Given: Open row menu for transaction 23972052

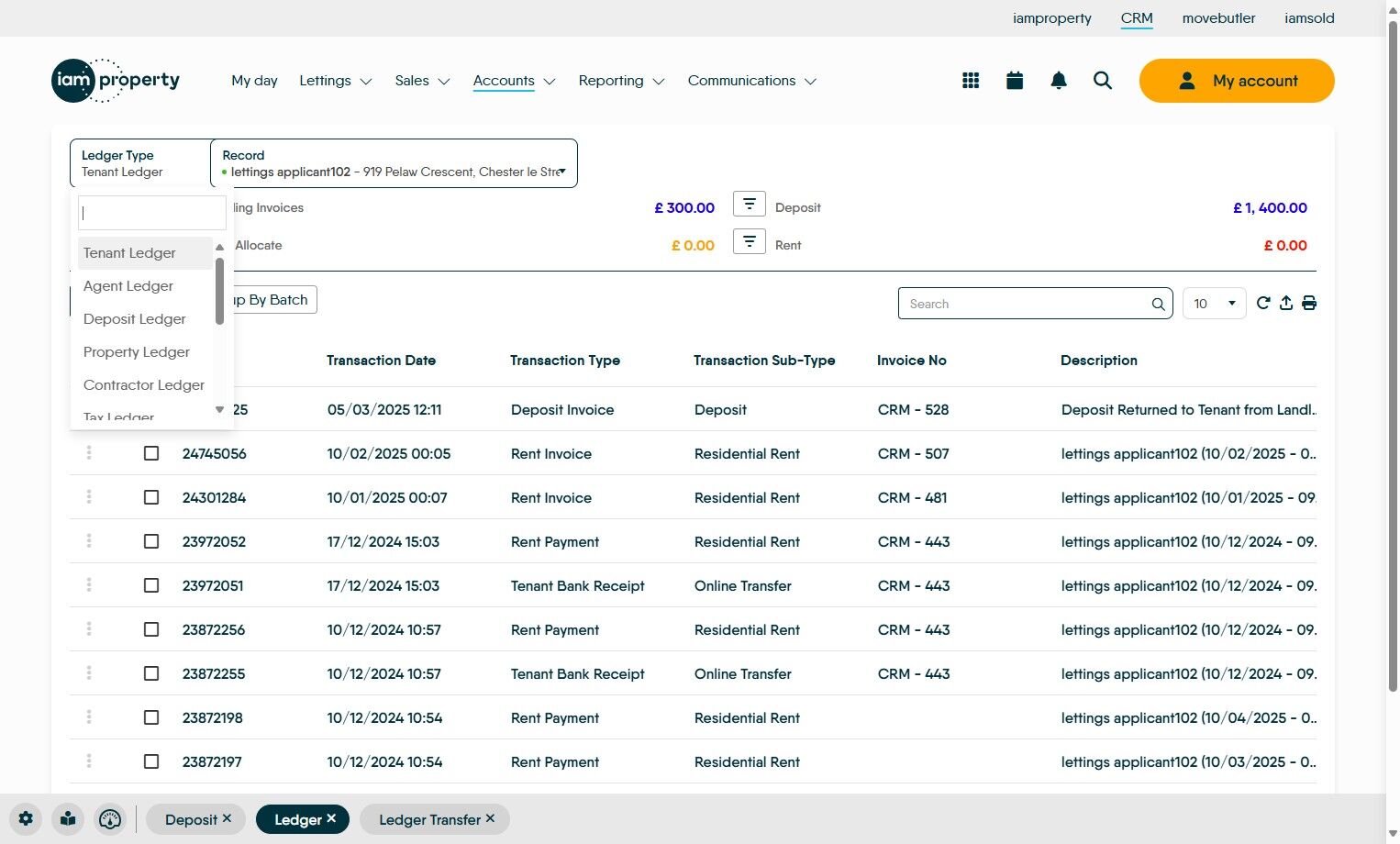Looking at the screenshot, I should (89, 541).
